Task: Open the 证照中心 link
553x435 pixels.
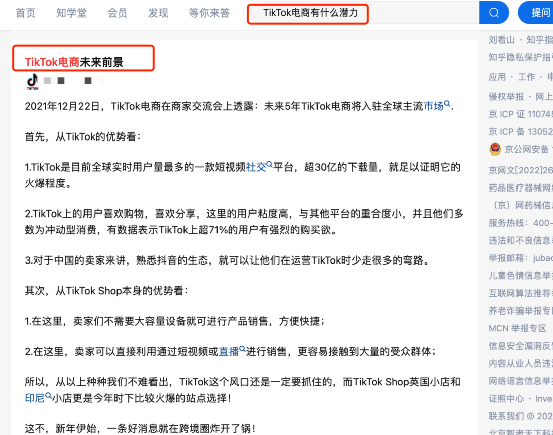Action: [x=506, y=399]
